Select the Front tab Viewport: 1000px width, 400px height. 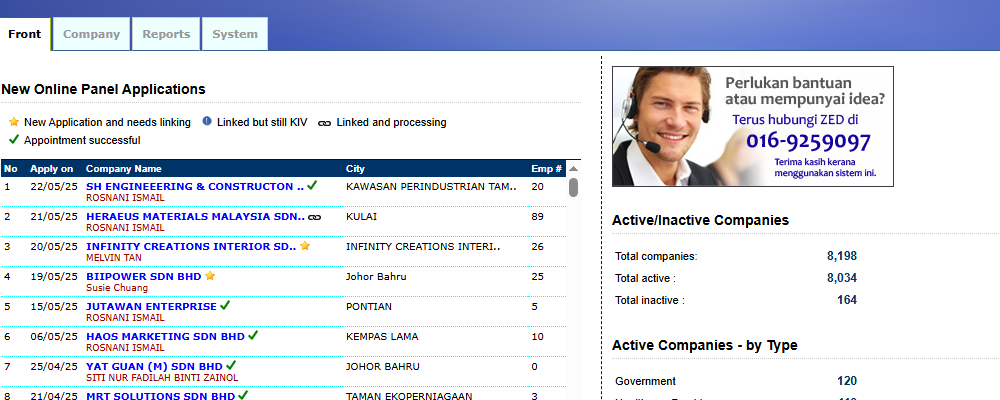tap(25, 34)
